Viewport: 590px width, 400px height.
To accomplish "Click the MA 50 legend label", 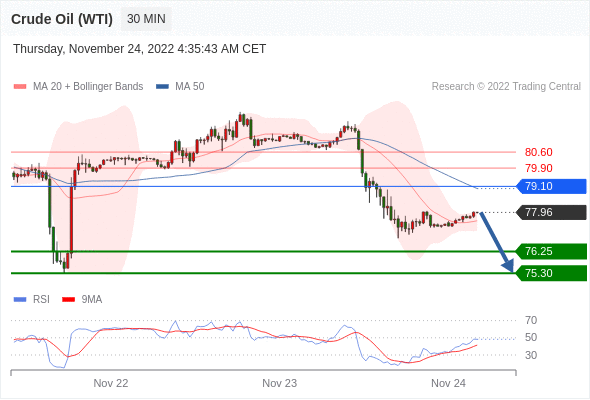I will click(x=190, y=87).
